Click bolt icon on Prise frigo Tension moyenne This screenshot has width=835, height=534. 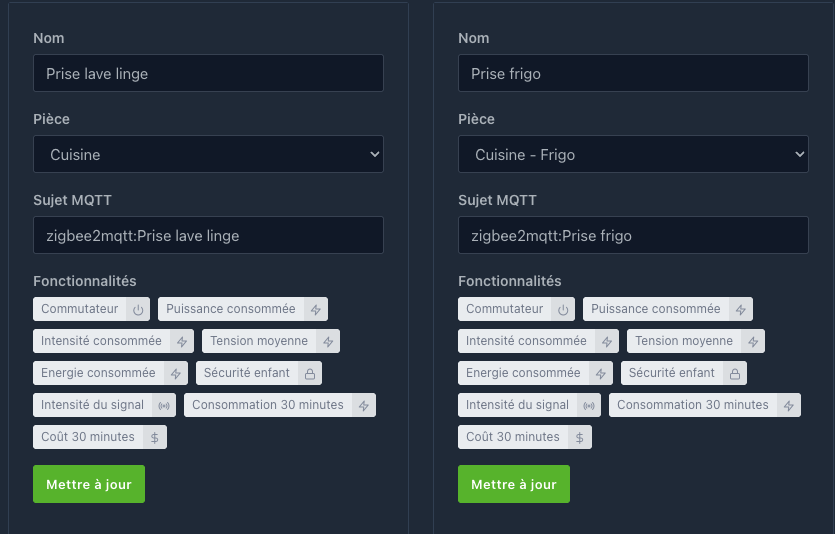pyautogui.click(x=753, y=342)
